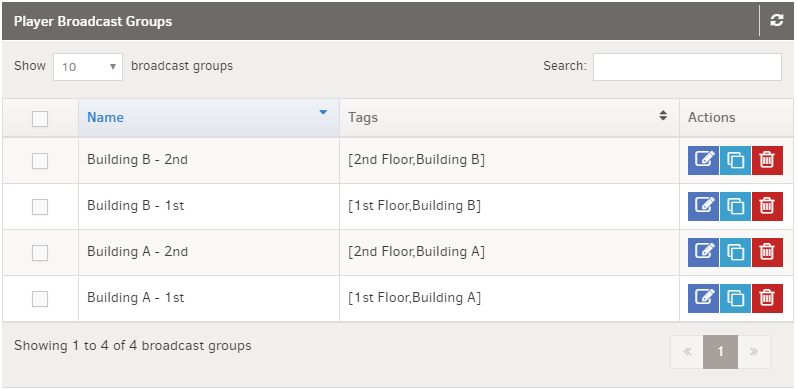
Task: Delete the Building A - 1st group
Action: point(767,298)
